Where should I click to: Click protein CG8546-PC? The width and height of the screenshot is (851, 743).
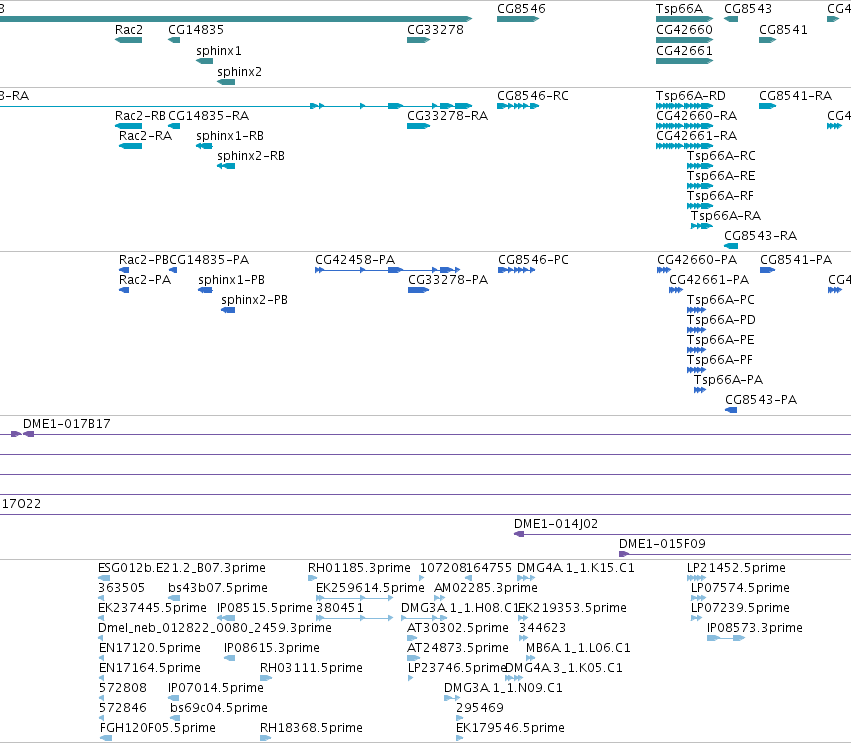517,270
